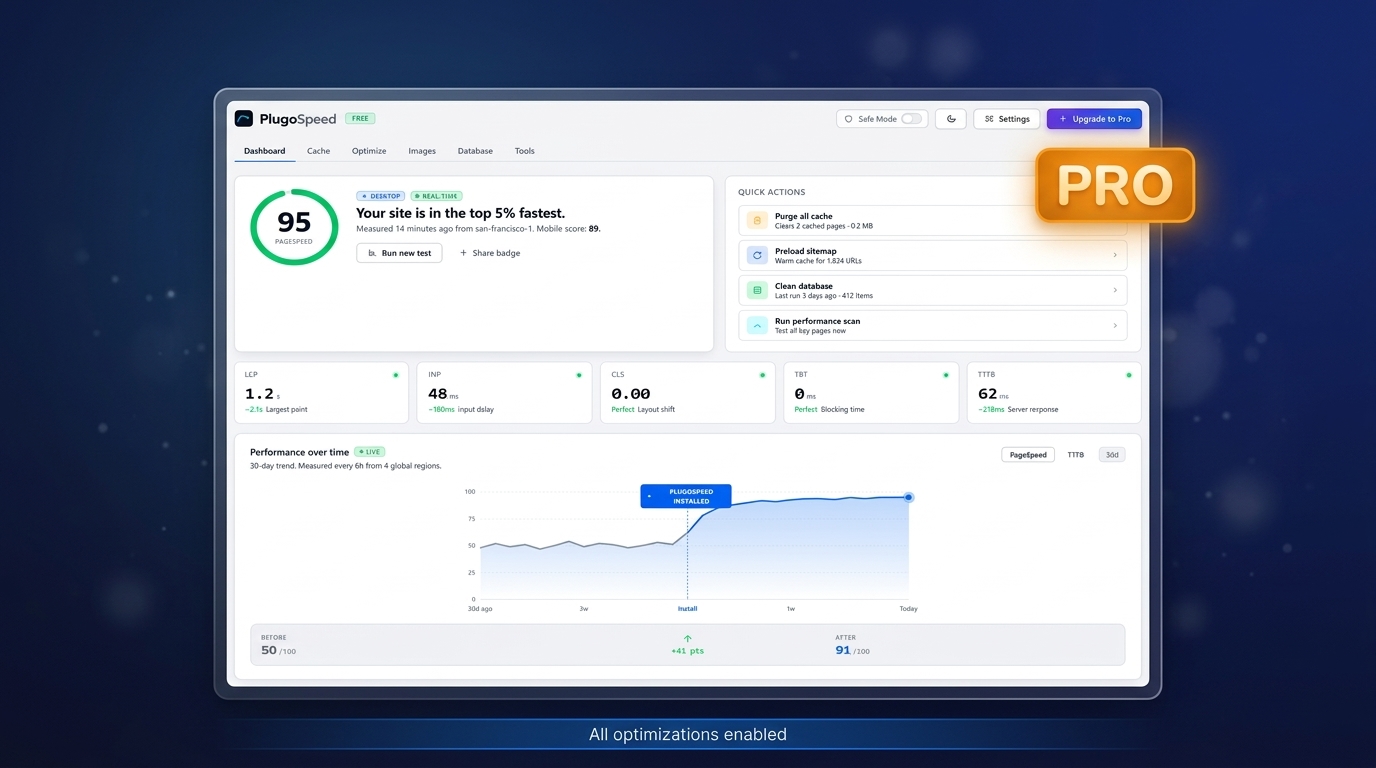Select the PageSpeed chart metric toggle
This screenshot has height=768, width=1376.
coord(1028,455)
